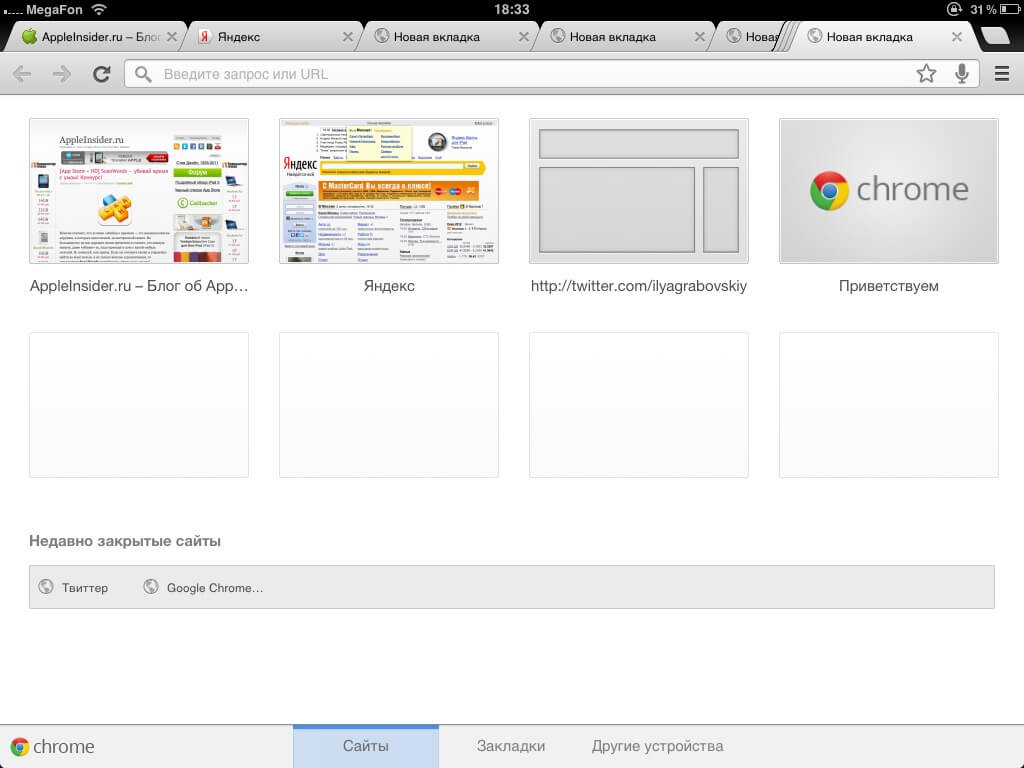Click the globe icon beside Google Chrome…
The image size is (1024, 768).
pos(151,586)
